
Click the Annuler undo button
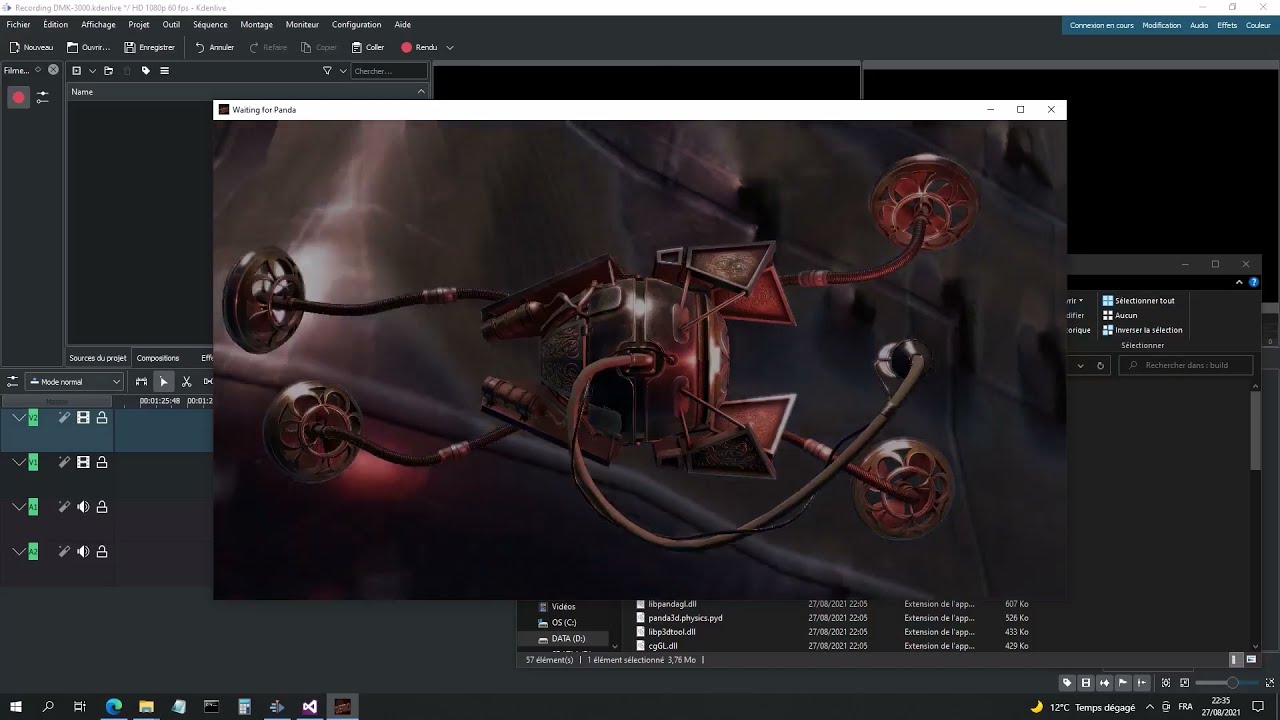214,47
